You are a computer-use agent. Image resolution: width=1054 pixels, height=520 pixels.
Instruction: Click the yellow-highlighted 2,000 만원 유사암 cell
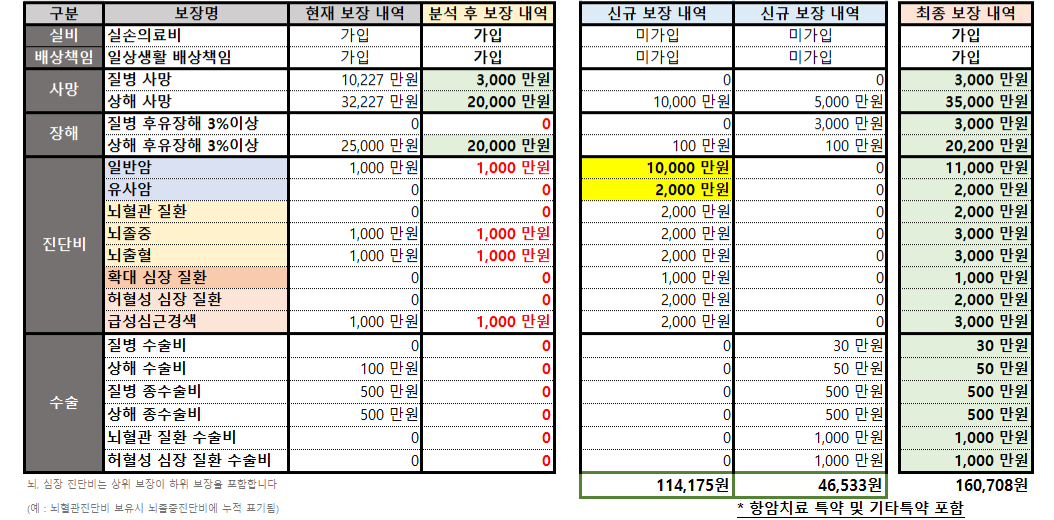point(657,189)
